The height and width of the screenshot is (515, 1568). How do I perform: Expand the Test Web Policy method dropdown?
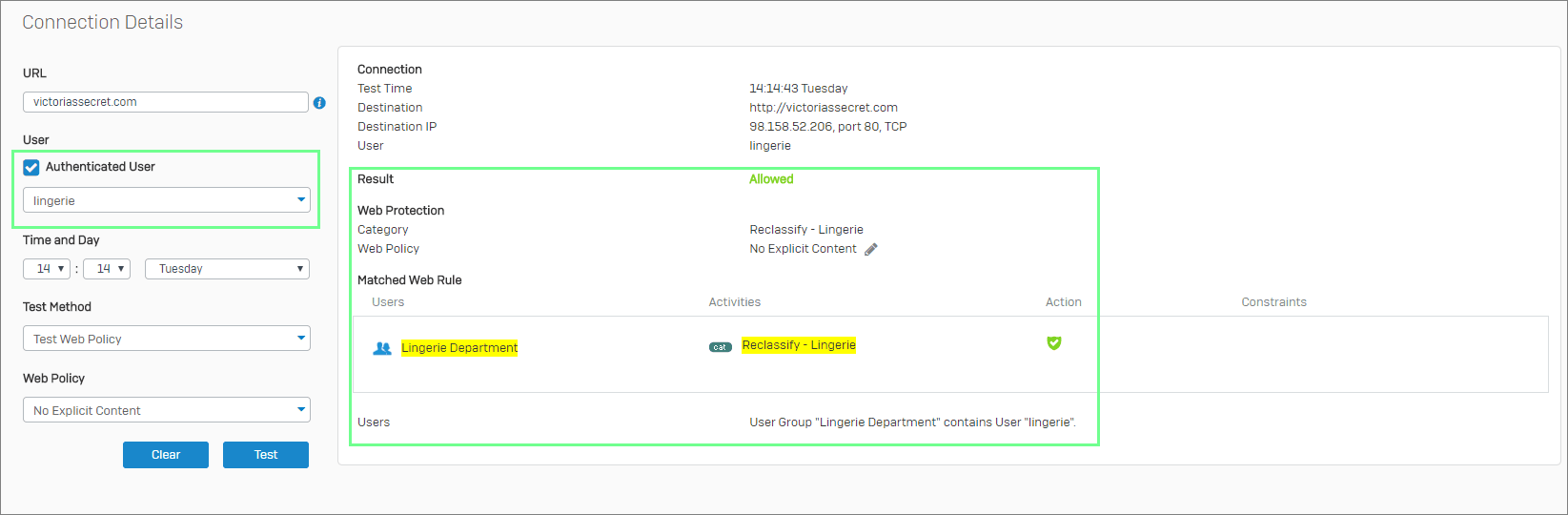click(167, 339)
